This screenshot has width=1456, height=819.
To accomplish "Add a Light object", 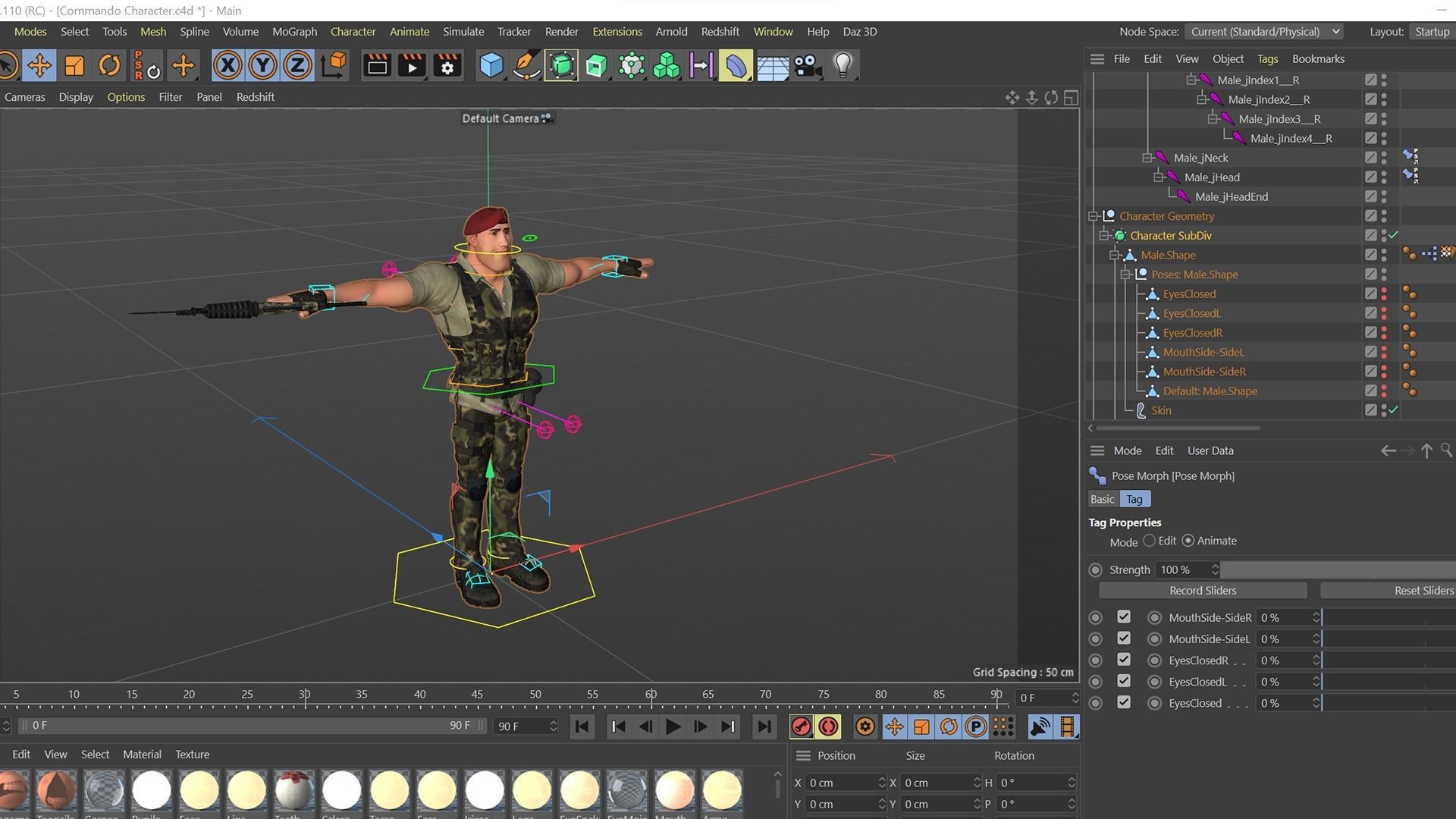I will (843, 65).
